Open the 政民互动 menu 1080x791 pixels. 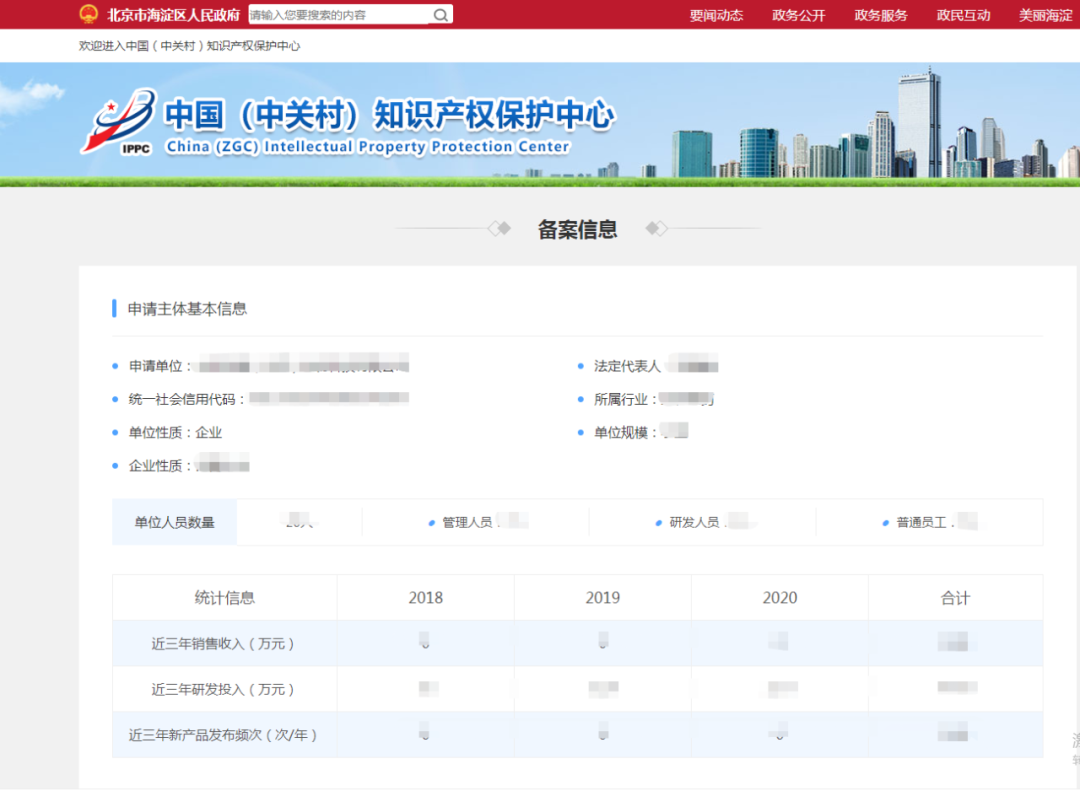click(963, 15)
